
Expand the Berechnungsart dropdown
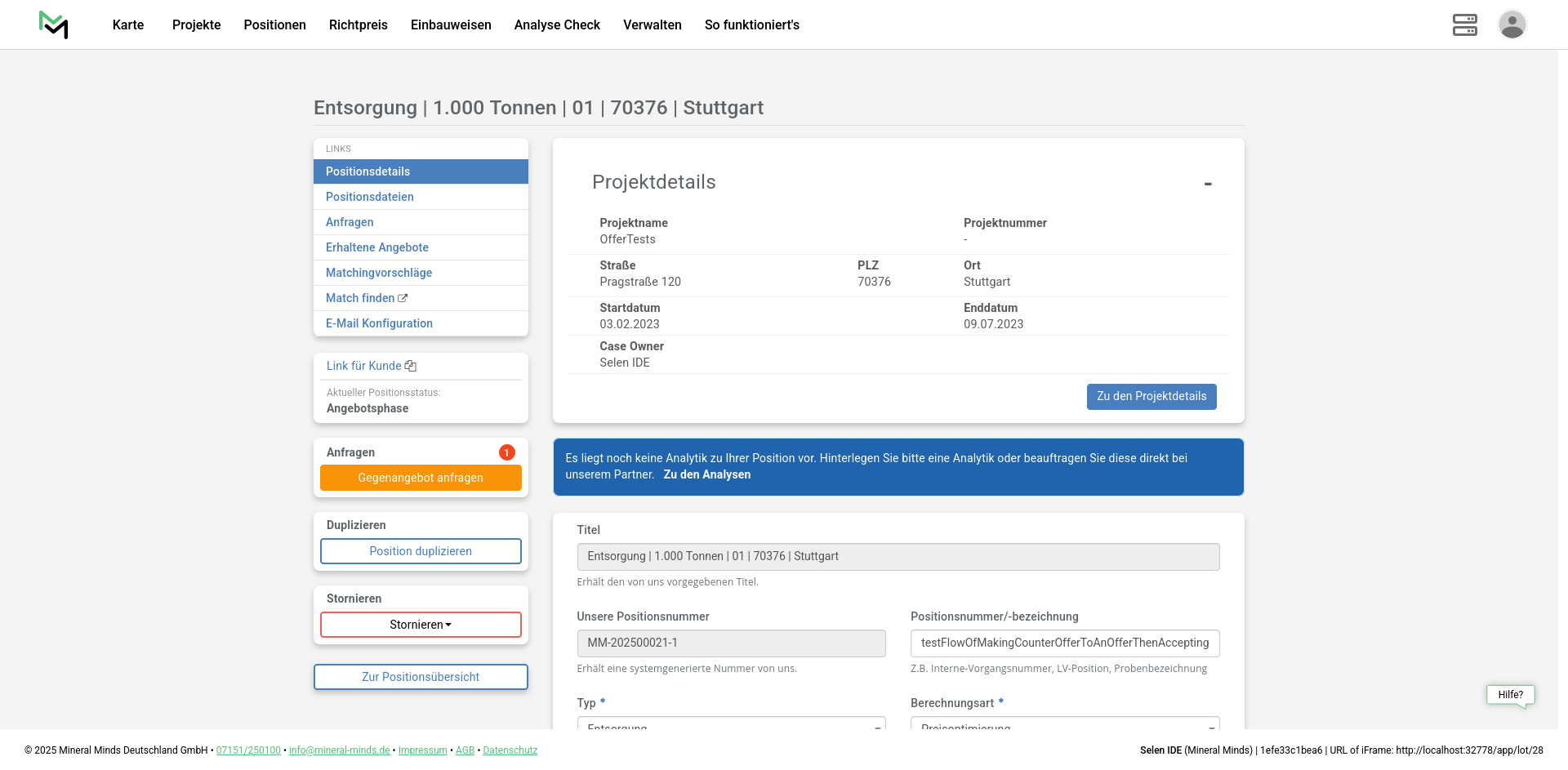click(x=1064, y=723)
